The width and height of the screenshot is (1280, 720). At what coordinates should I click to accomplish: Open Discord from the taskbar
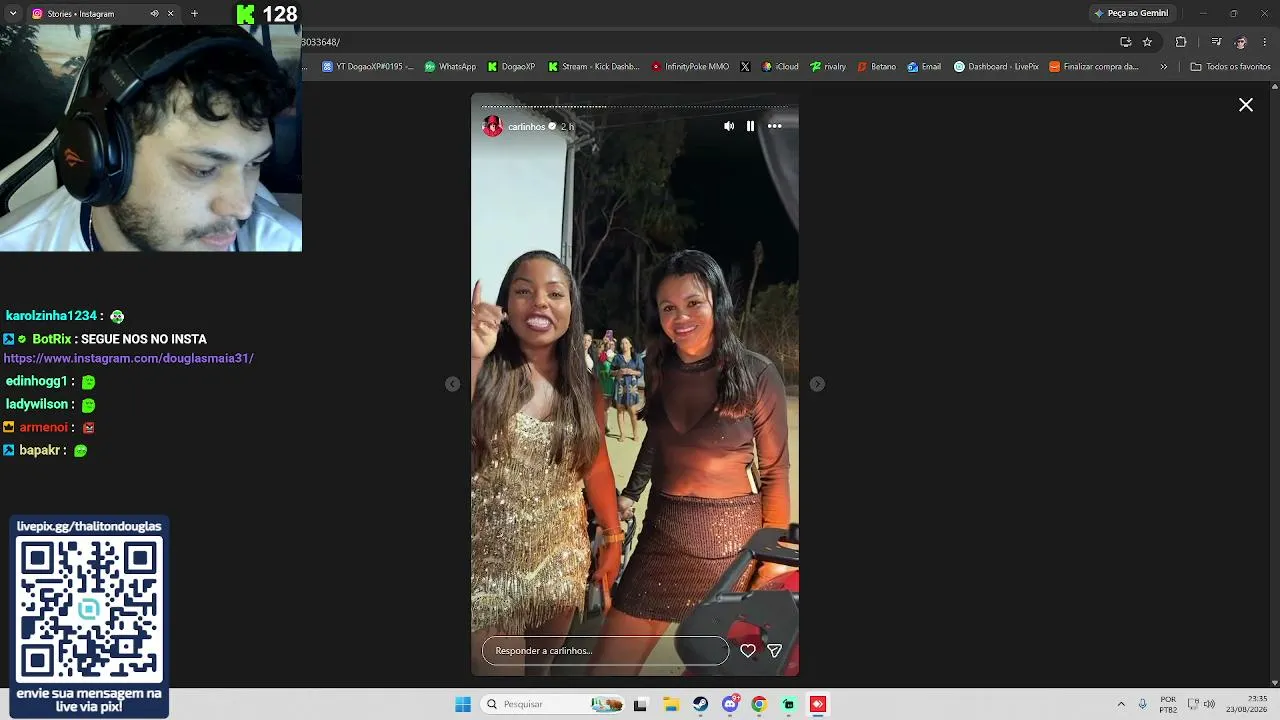tap(730, 704)
